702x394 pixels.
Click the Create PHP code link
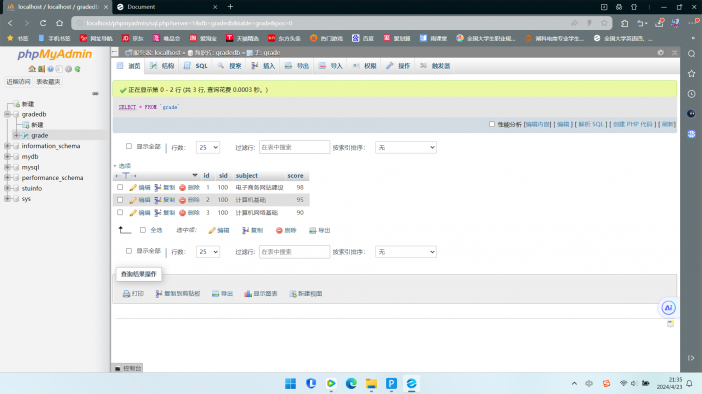click(x=633, y=124)
